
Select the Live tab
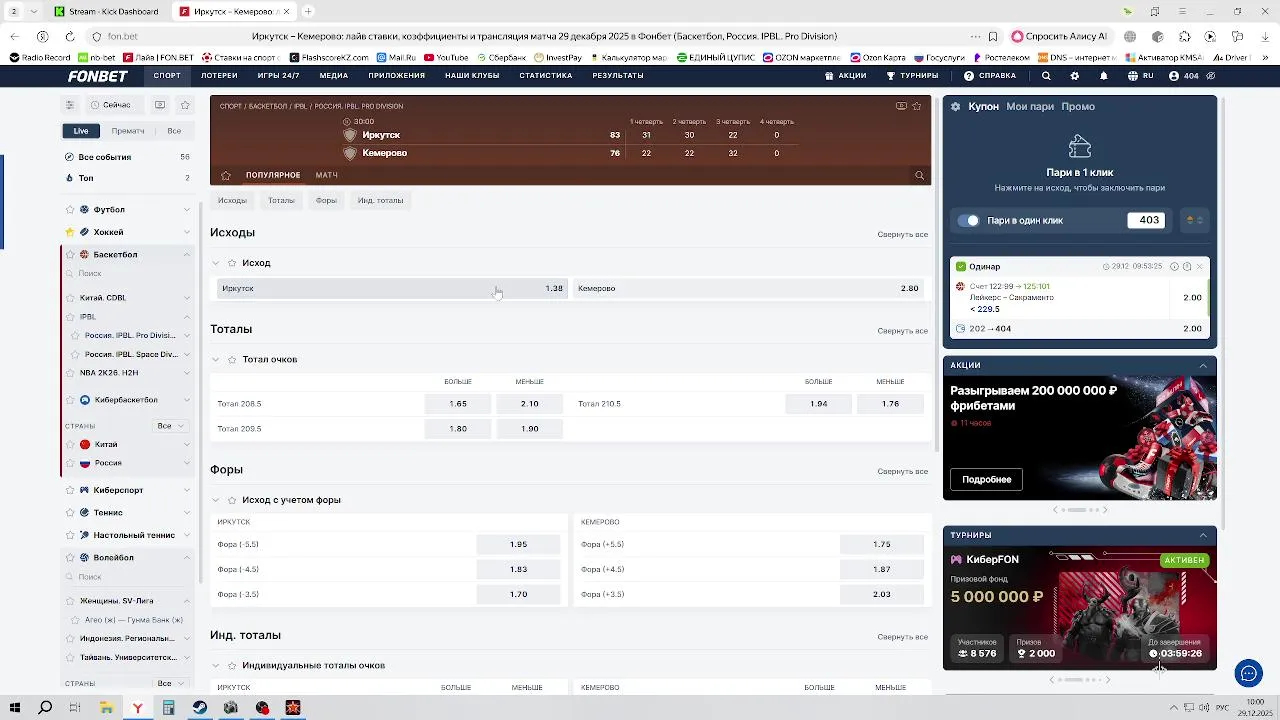81,131
